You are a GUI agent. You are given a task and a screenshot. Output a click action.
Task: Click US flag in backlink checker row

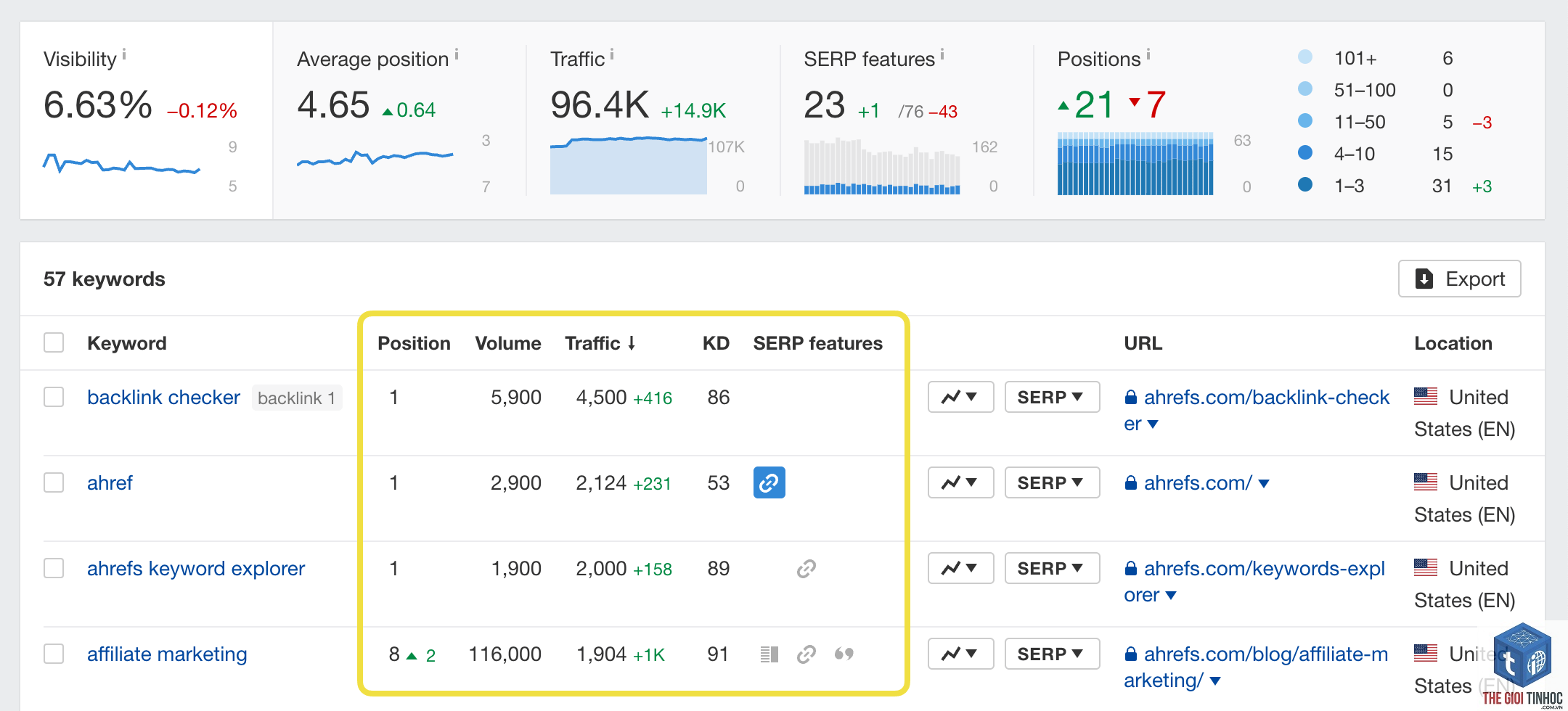tap(1426, 396)
